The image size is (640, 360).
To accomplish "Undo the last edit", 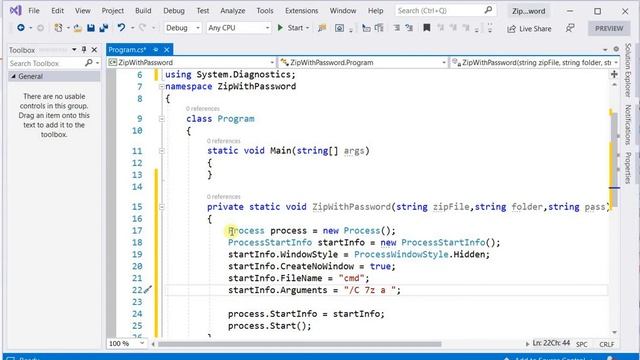I will pyautogui.click(x=121, y=28).
